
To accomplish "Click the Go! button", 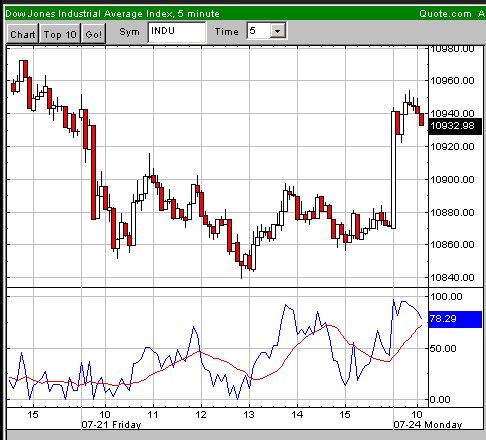I will pos(93,34).
